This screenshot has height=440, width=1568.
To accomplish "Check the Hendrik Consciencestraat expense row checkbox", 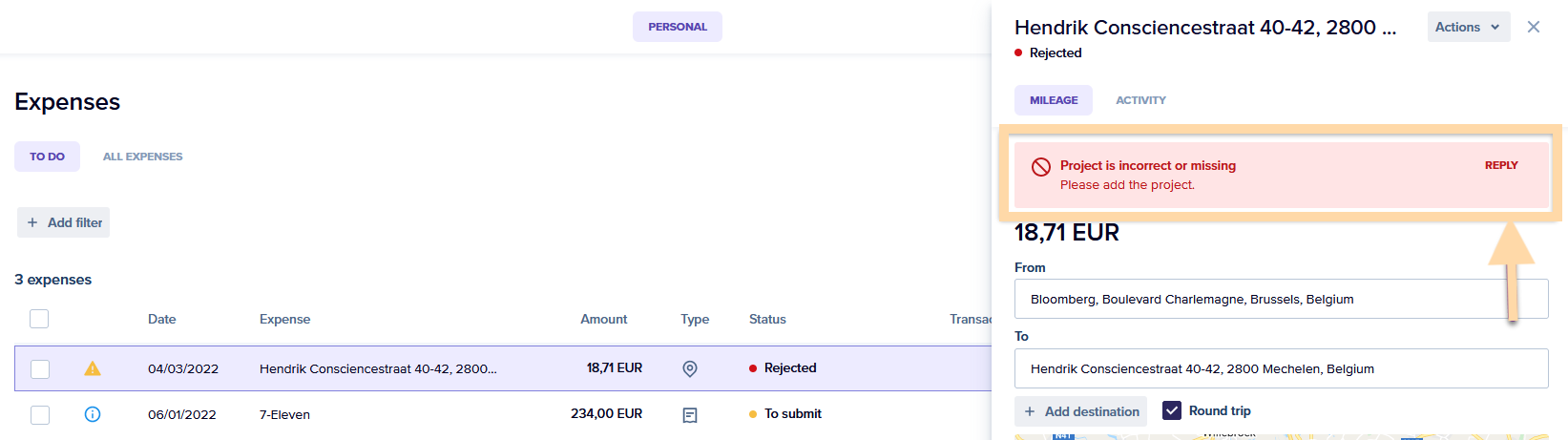I will pyautogui.click(x=40, y=368).
